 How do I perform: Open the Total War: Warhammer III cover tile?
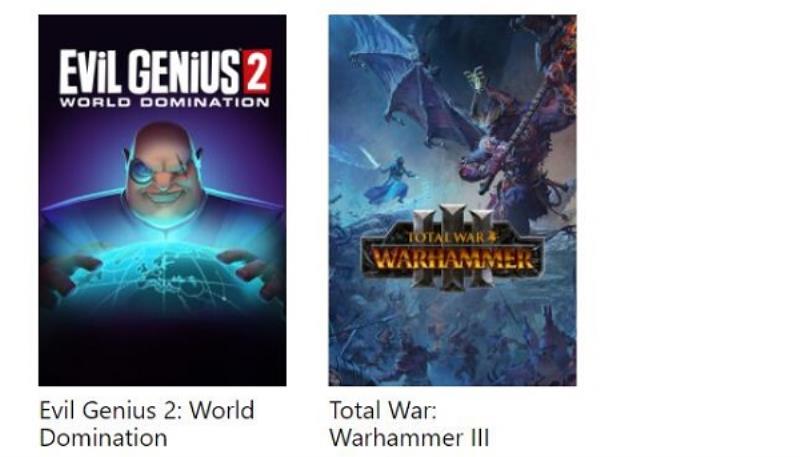coord(453,200)
